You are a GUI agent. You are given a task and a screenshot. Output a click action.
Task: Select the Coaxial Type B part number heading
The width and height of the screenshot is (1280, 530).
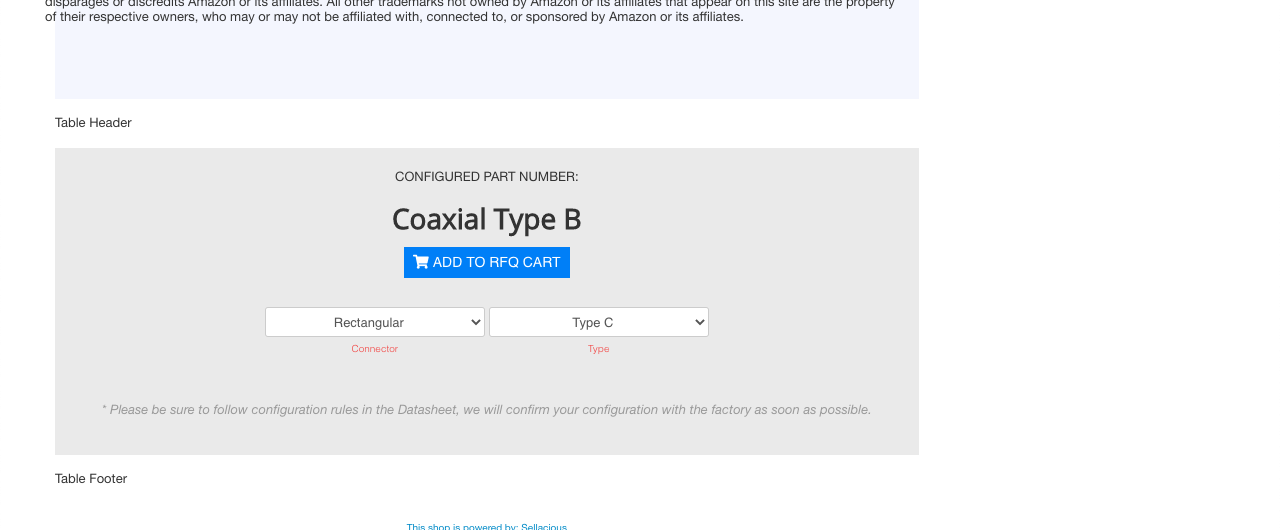pos(487,219)
